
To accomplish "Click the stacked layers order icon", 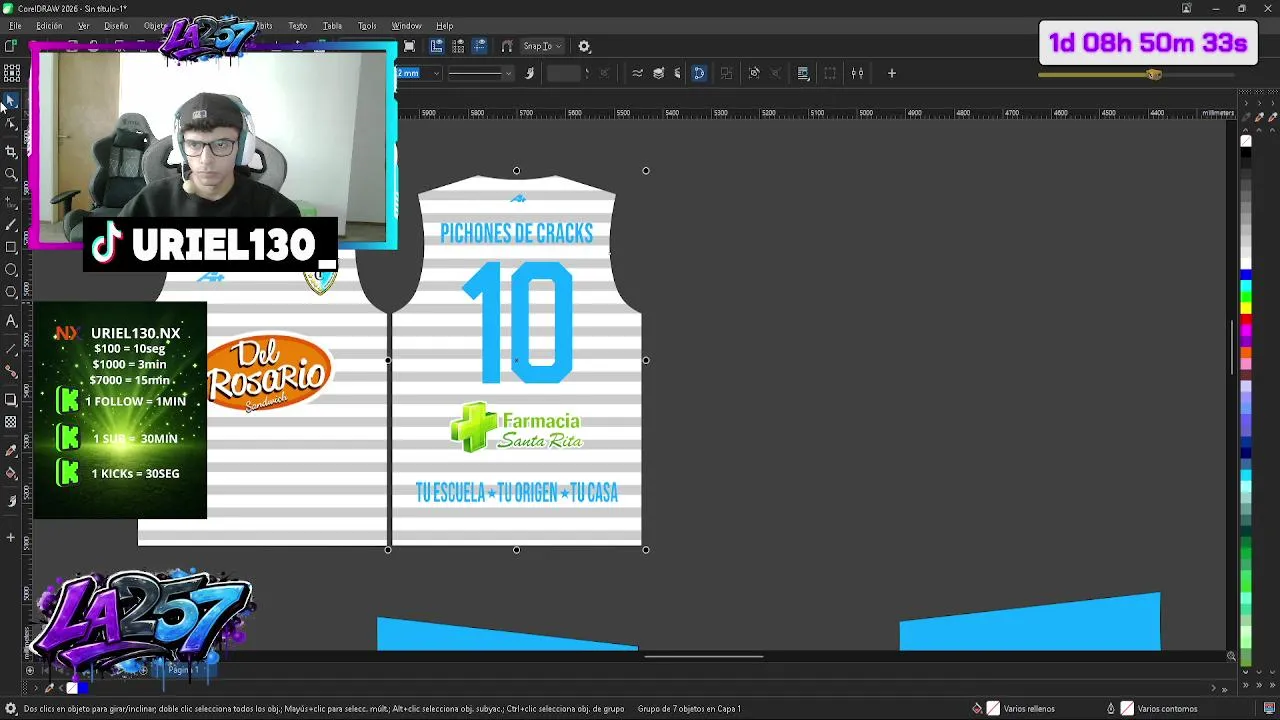I will tap(658, 73).
